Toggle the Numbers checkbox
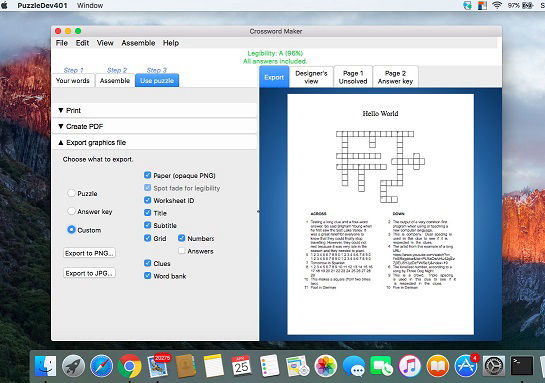 pos(181,238)
